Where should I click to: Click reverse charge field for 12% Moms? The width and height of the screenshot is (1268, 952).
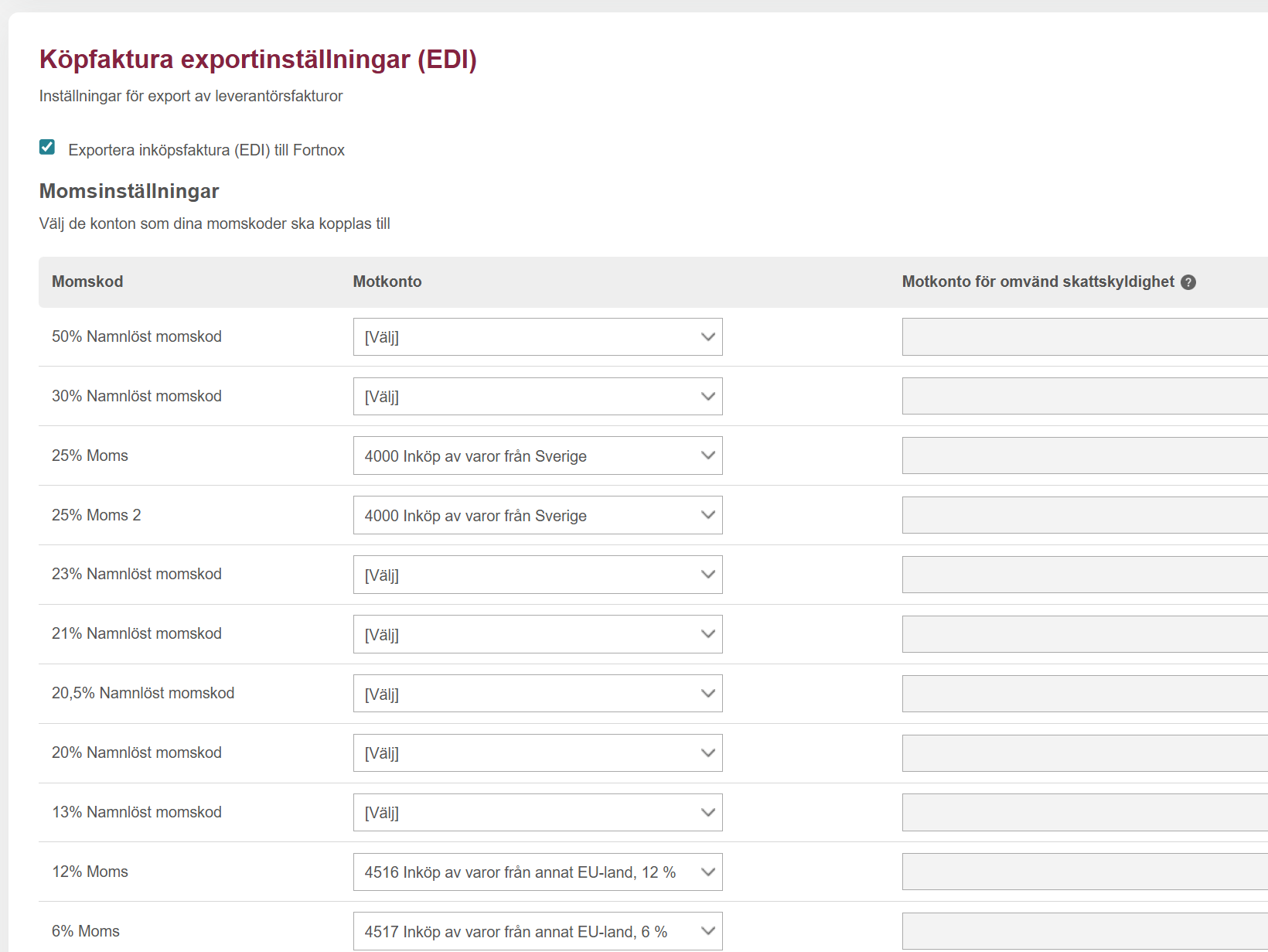pyautogui.click(x=1084, y=872)
